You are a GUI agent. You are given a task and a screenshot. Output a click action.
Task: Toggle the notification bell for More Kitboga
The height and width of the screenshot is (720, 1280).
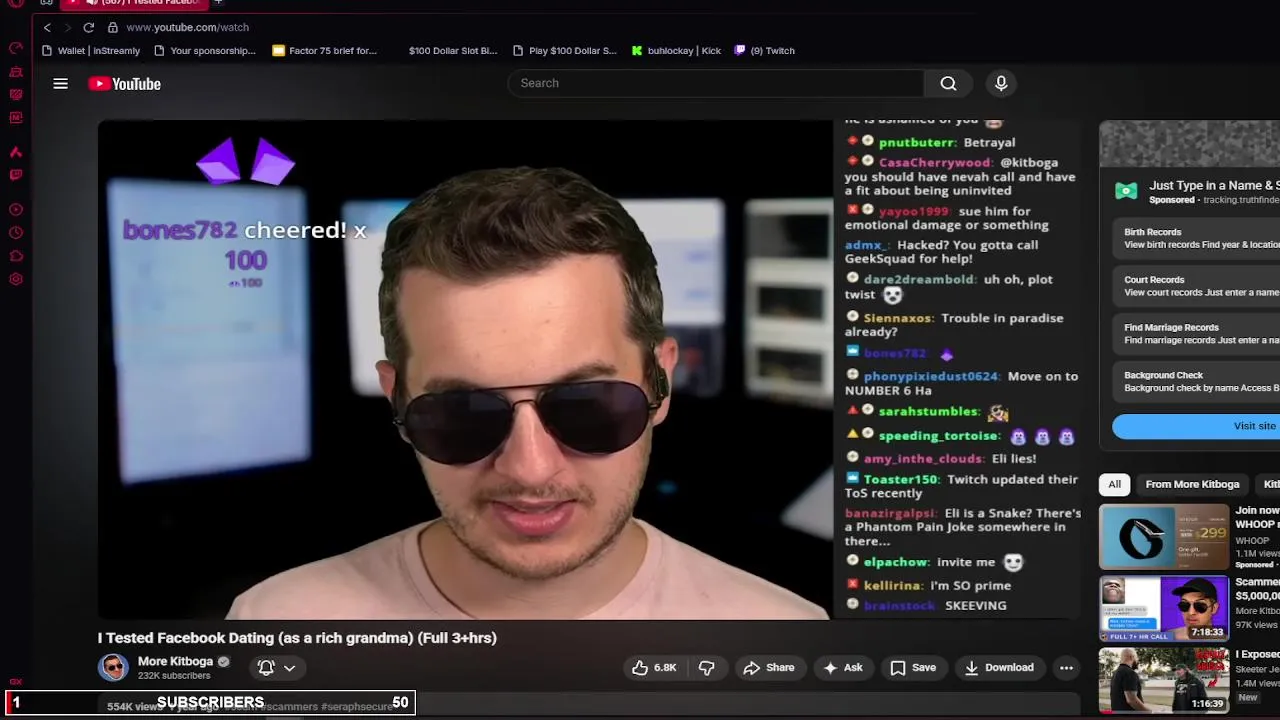tap(266, 668)
